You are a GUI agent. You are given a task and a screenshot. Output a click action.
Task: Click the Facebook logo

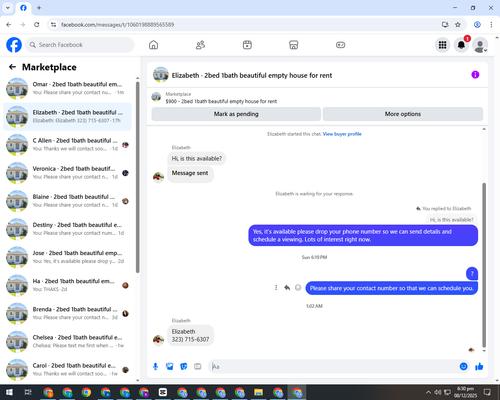pyautogui.click(x=14, y=45)
